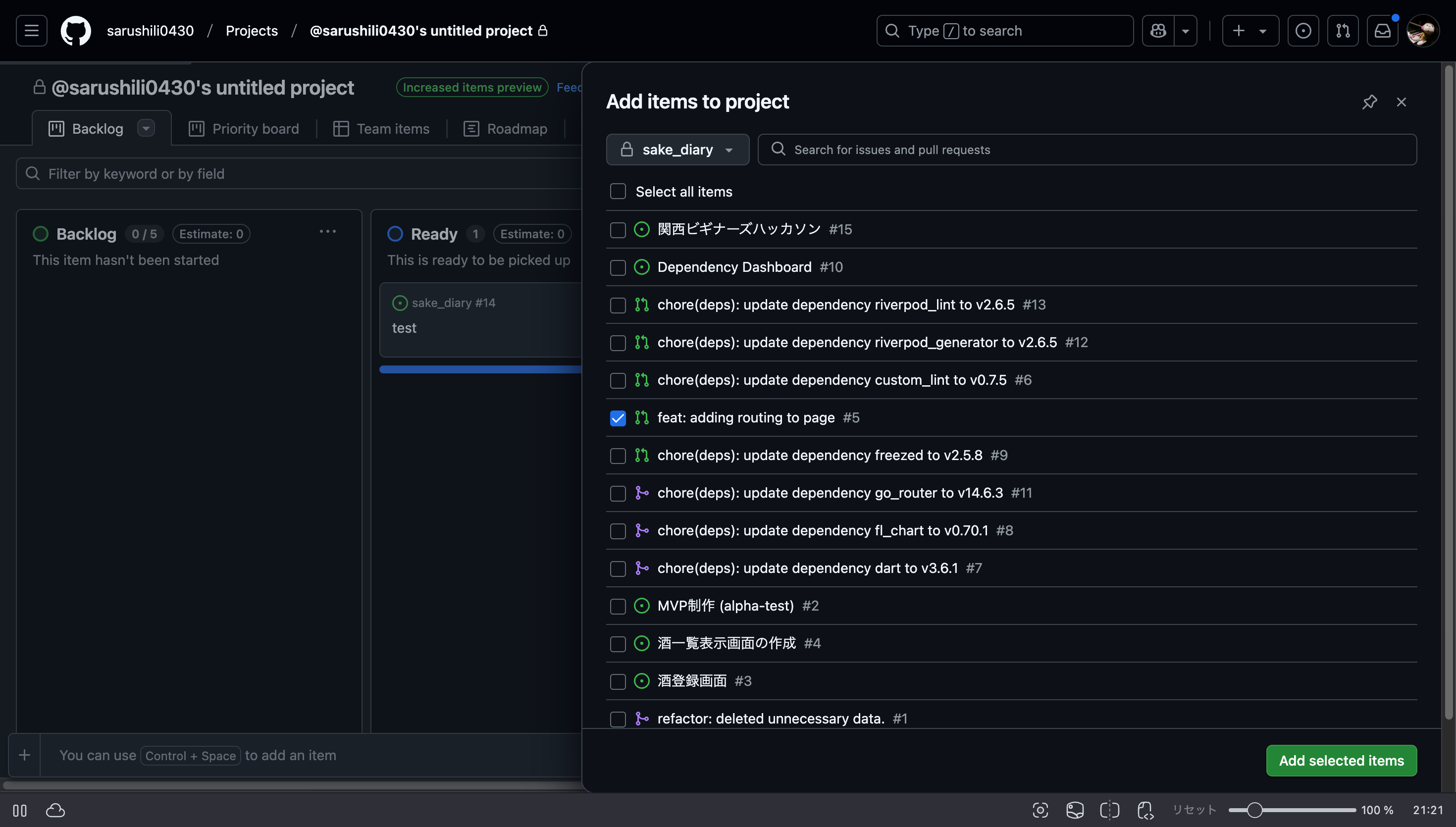The image size is (1456, 827).
Task: Go to the GitHub home logo
Action: pyautogui.click(x=76, y=31)
